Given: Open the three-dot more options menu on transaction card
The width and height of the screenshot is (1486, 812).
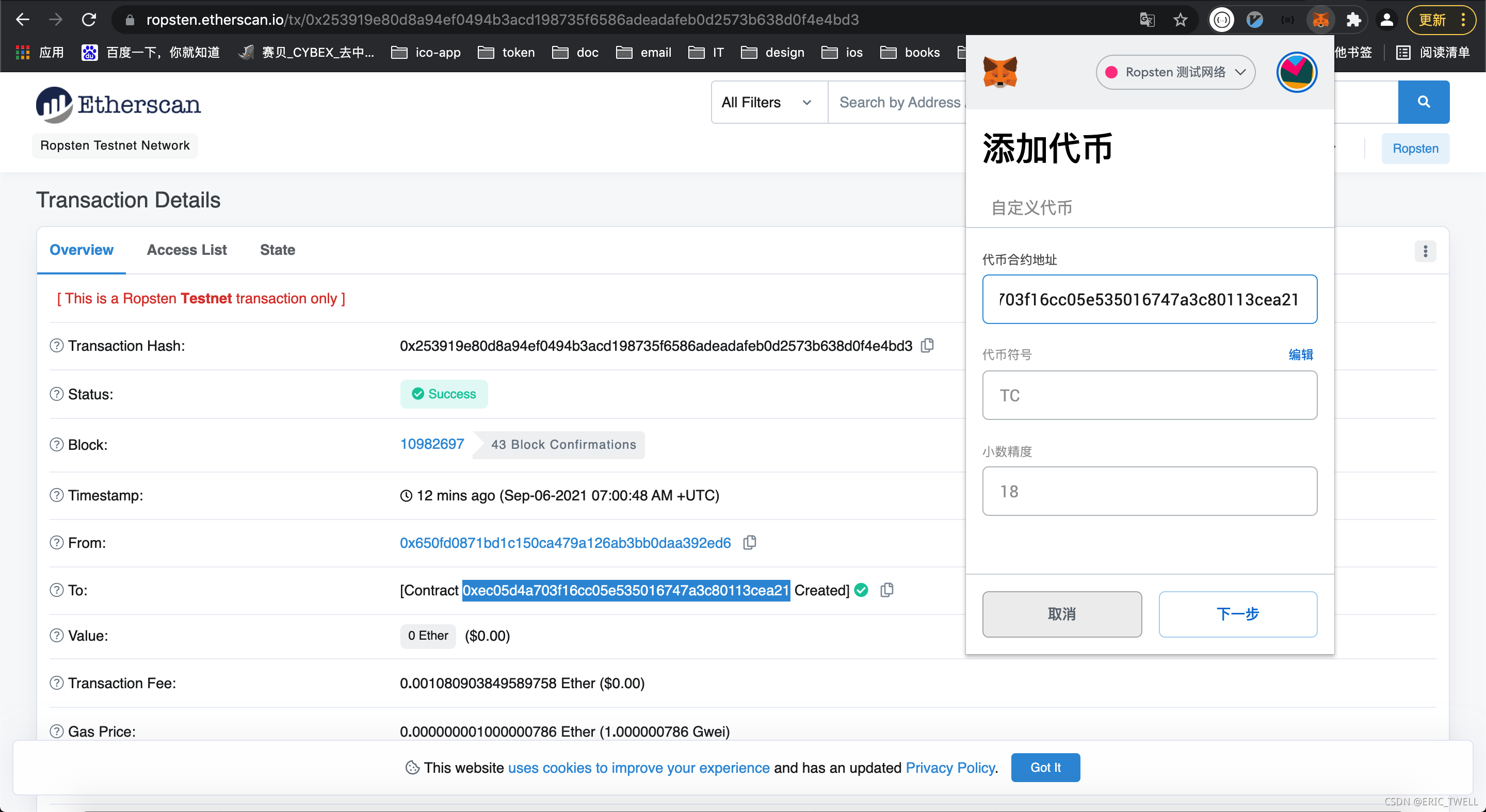Looking at the screenshot, I should 1425,251.
